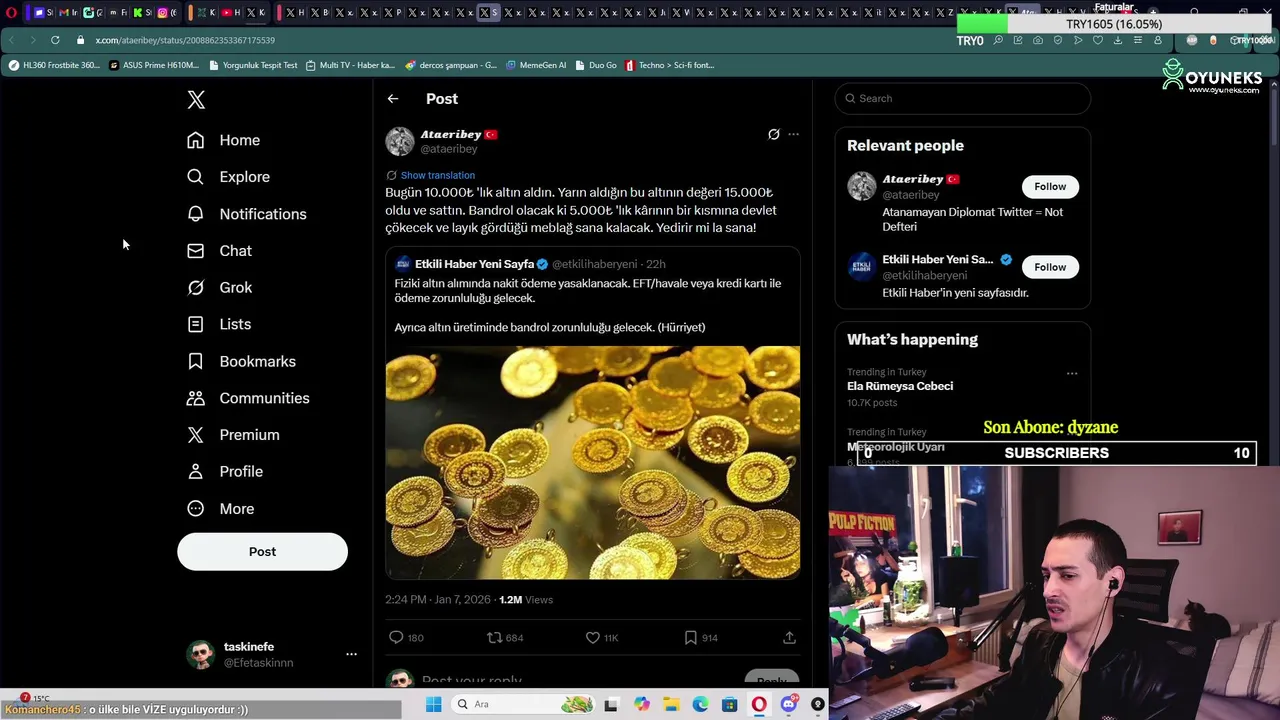The height and width of the screenshot is (720, 1280).
Task: Follow Ataeribey in Relevant people
Action: click(1050, 186)
